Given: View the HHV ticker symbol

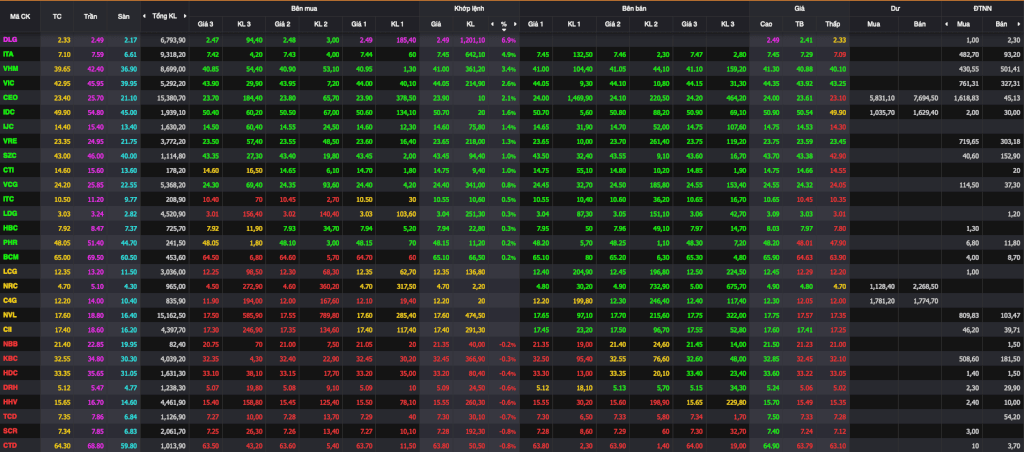Looking at the screenshot, I should click(x=10, y=402).
